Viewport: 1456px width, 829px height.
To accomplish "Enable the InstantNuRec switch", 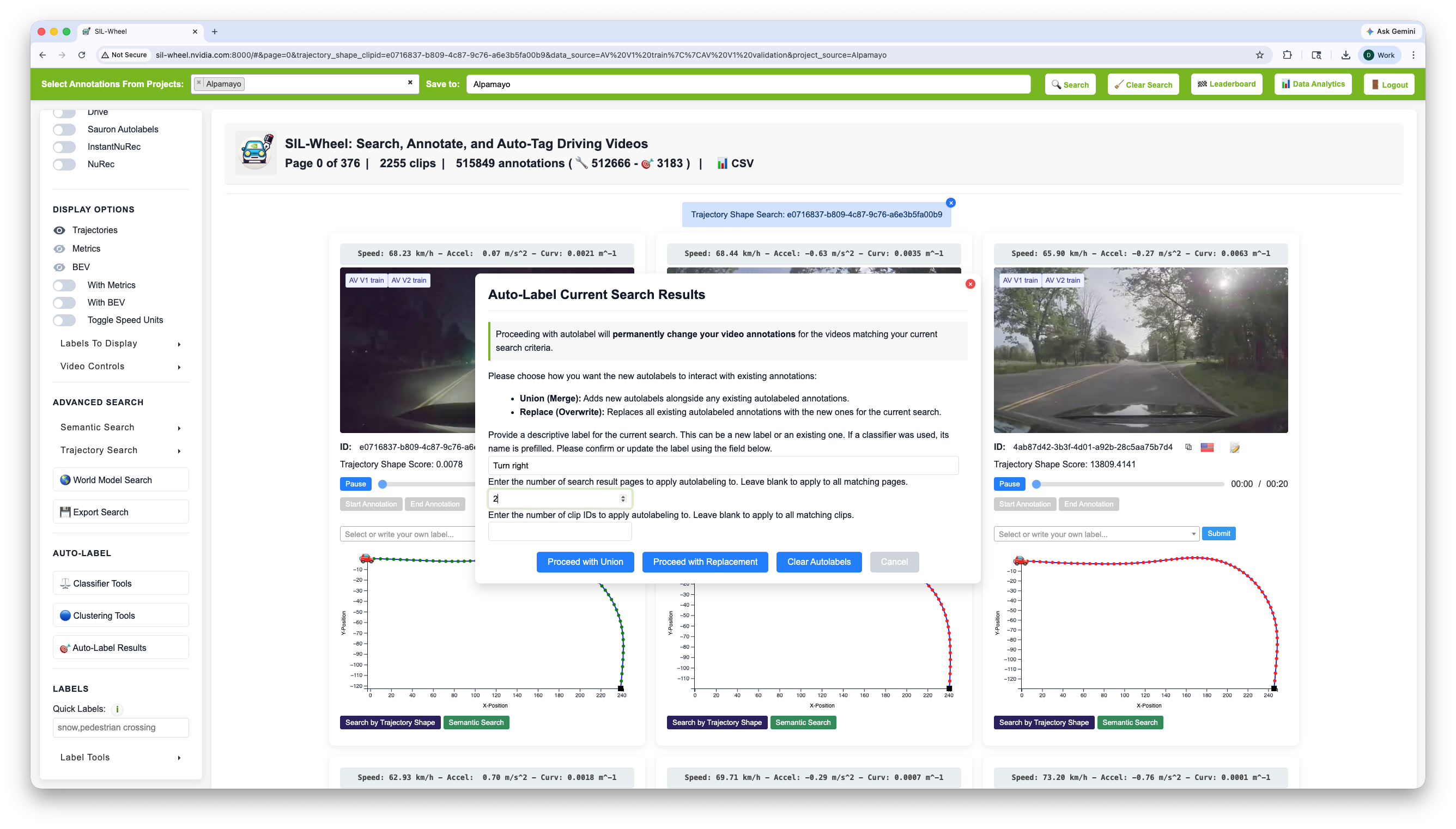I will pyautogui.click(x=64, y=148).
